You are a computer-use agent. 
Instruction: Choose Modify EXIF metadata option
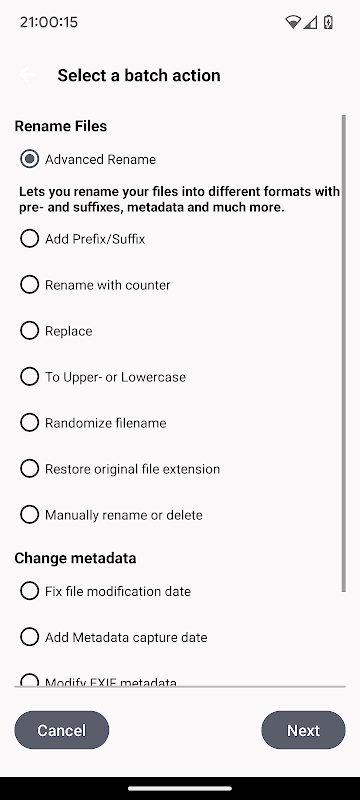click(98, 681)
